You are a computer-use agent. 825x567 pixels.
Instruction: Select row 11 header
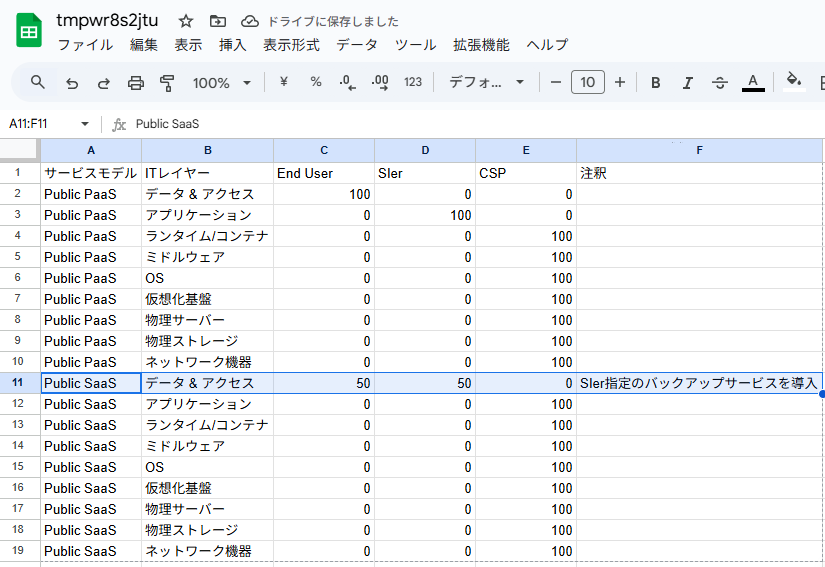(20, 383)
